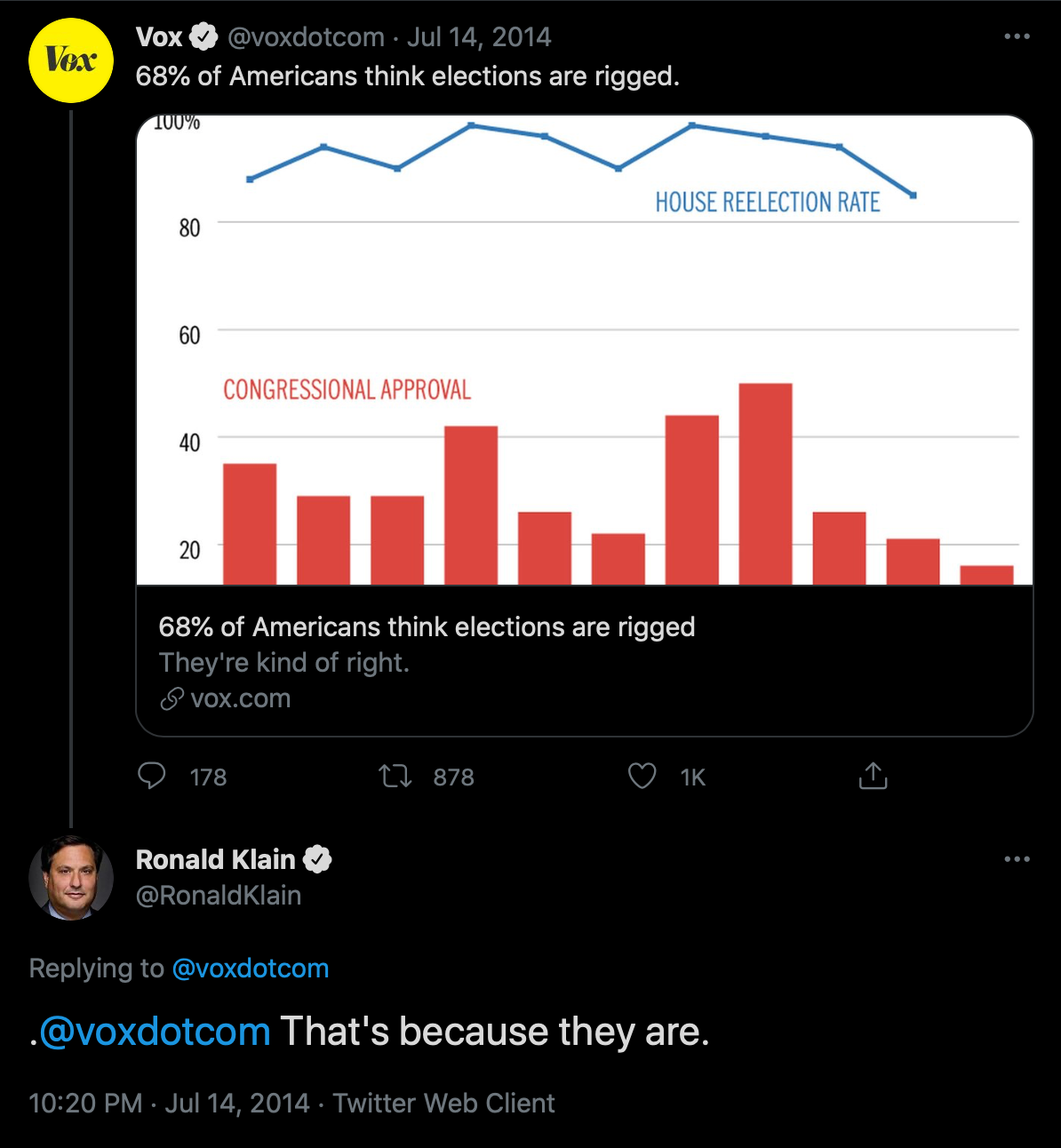Image resolution: width=1061 pixels, height=1148 pixels.
Task: Open the congressional approval chart image
Action: click(x=585, y=350)
